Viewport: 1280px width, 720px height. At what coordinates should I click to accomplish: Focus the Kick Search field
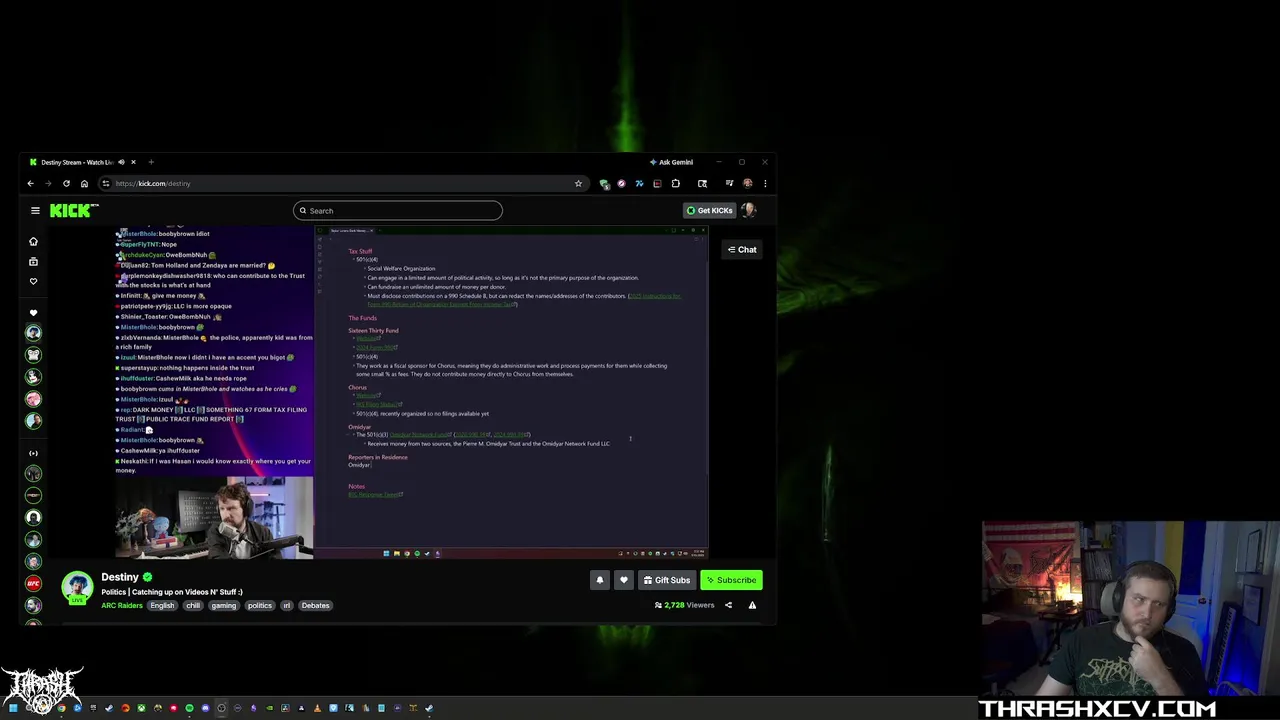pos(398,210)
